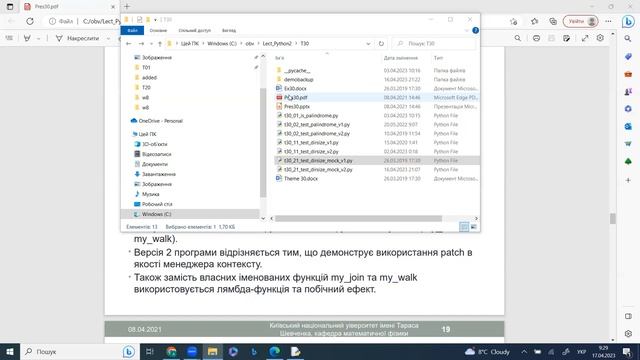Click the Пошук: T30 search field
The image size is (640, 360).
pos(434,44)
